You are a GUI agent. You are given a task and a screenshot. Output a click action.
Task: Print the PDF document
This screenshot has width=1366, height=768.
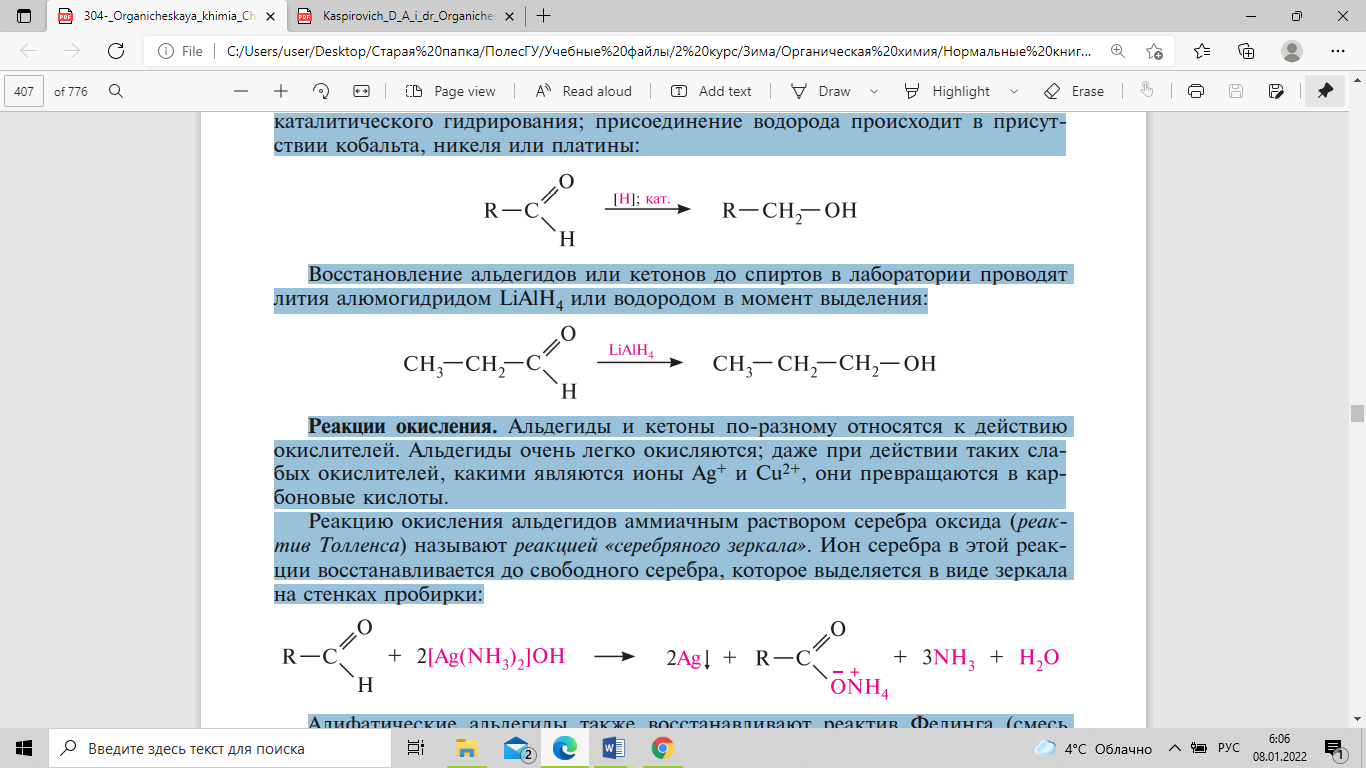pyautogui.click(x=1195, y=91)
